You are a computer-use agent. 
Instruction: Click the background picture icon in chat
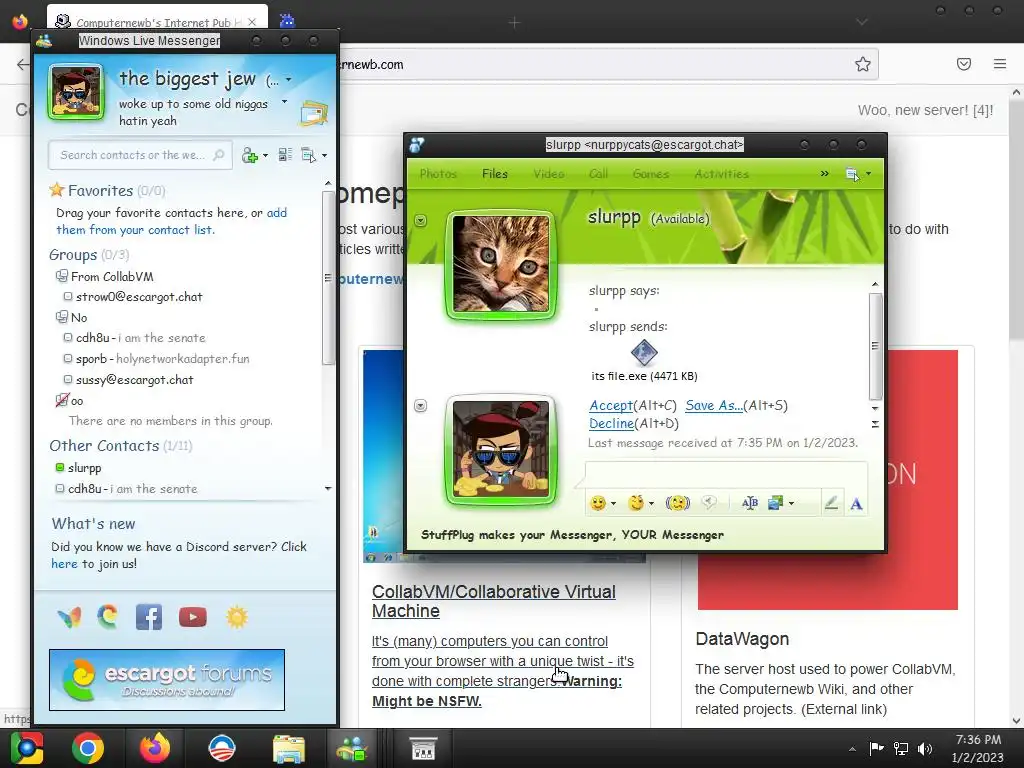(776, 503)
